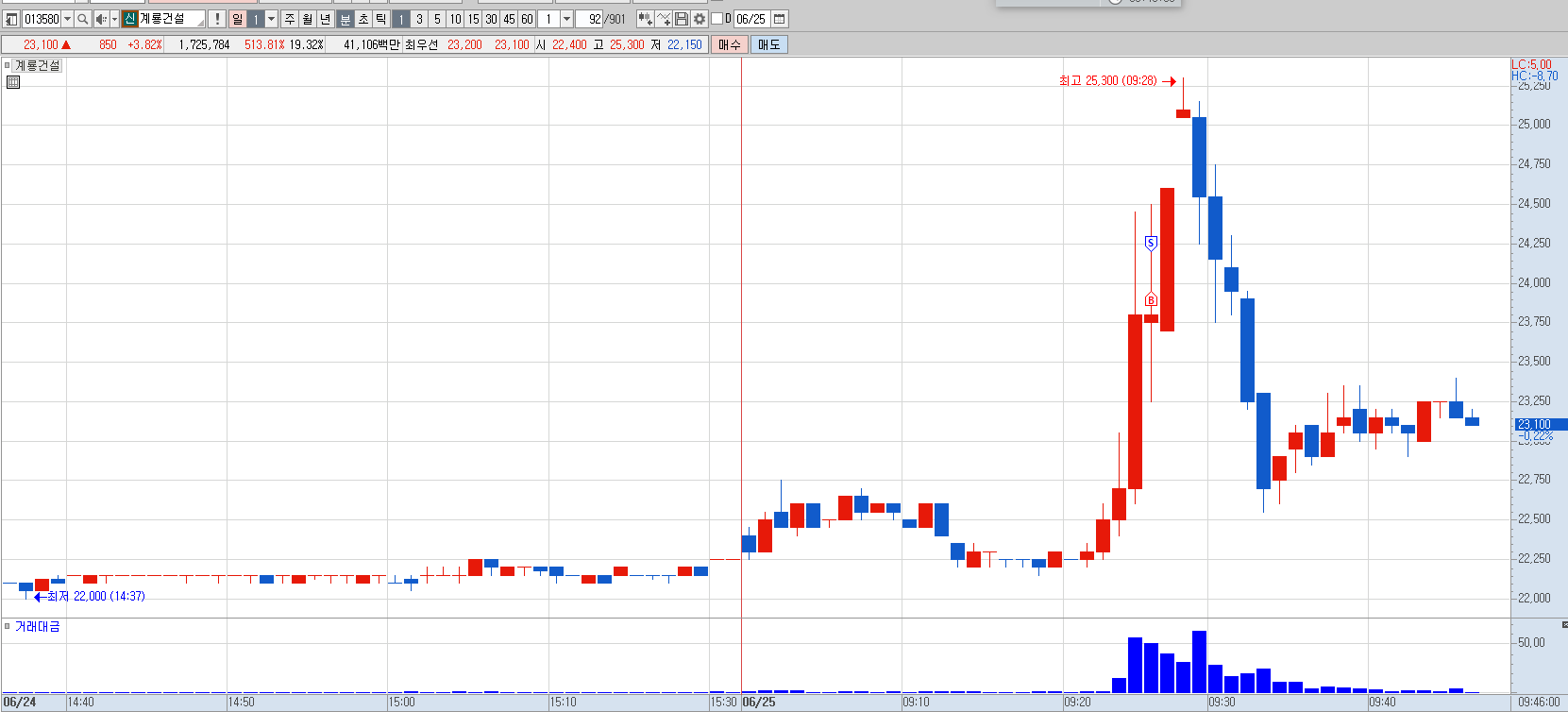Viewport: 1568px width, 712px height.
Task: Open the dropdown after the daily period value
Action: pyautogui.click(x=272, y=19)
